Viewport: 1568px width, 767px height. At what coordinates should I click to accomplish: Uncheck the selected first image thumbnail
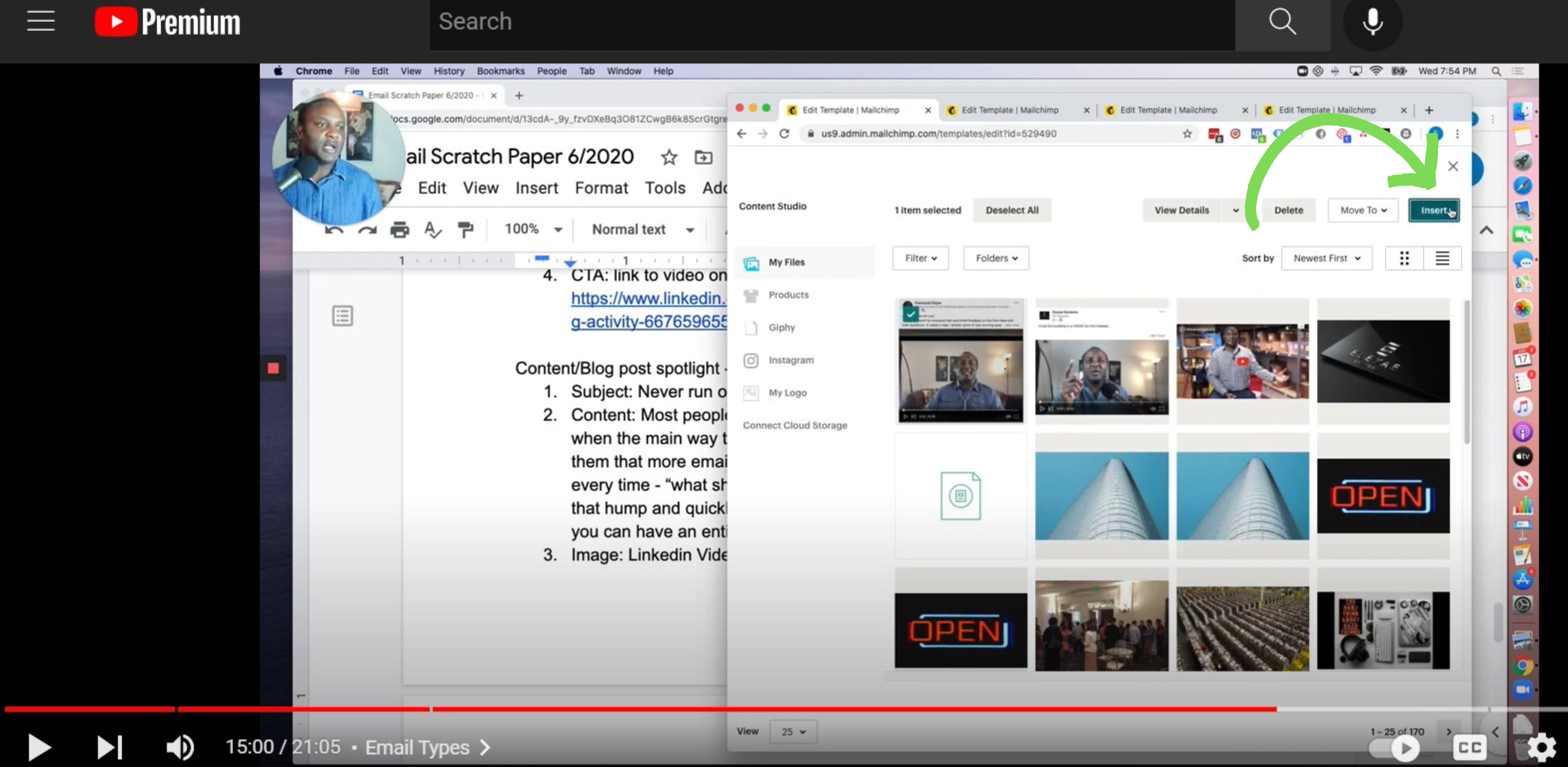(911, 315)
